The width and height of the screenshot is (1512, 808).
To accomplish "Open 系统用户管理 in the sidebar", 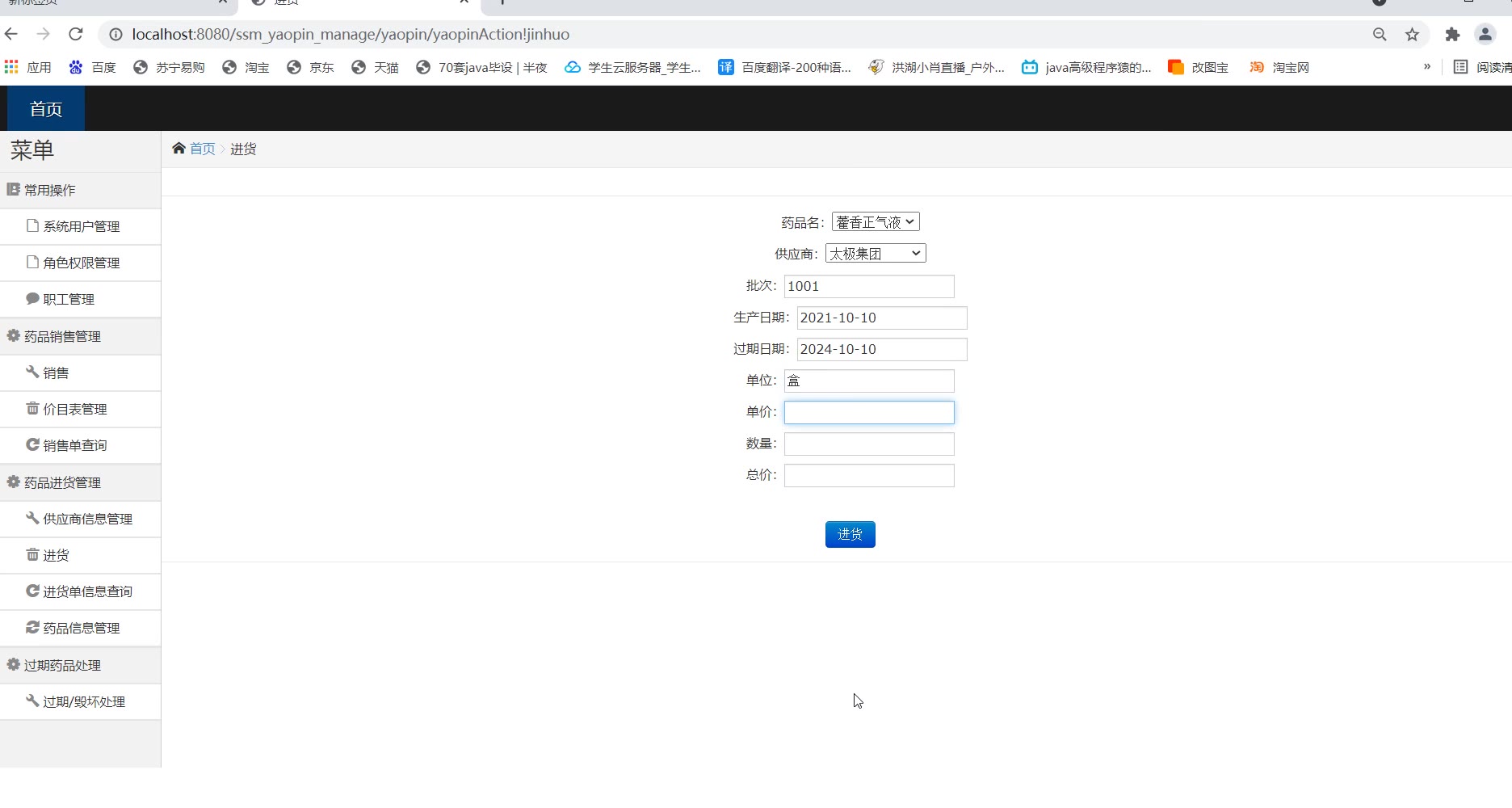I will tap(81, 226).
